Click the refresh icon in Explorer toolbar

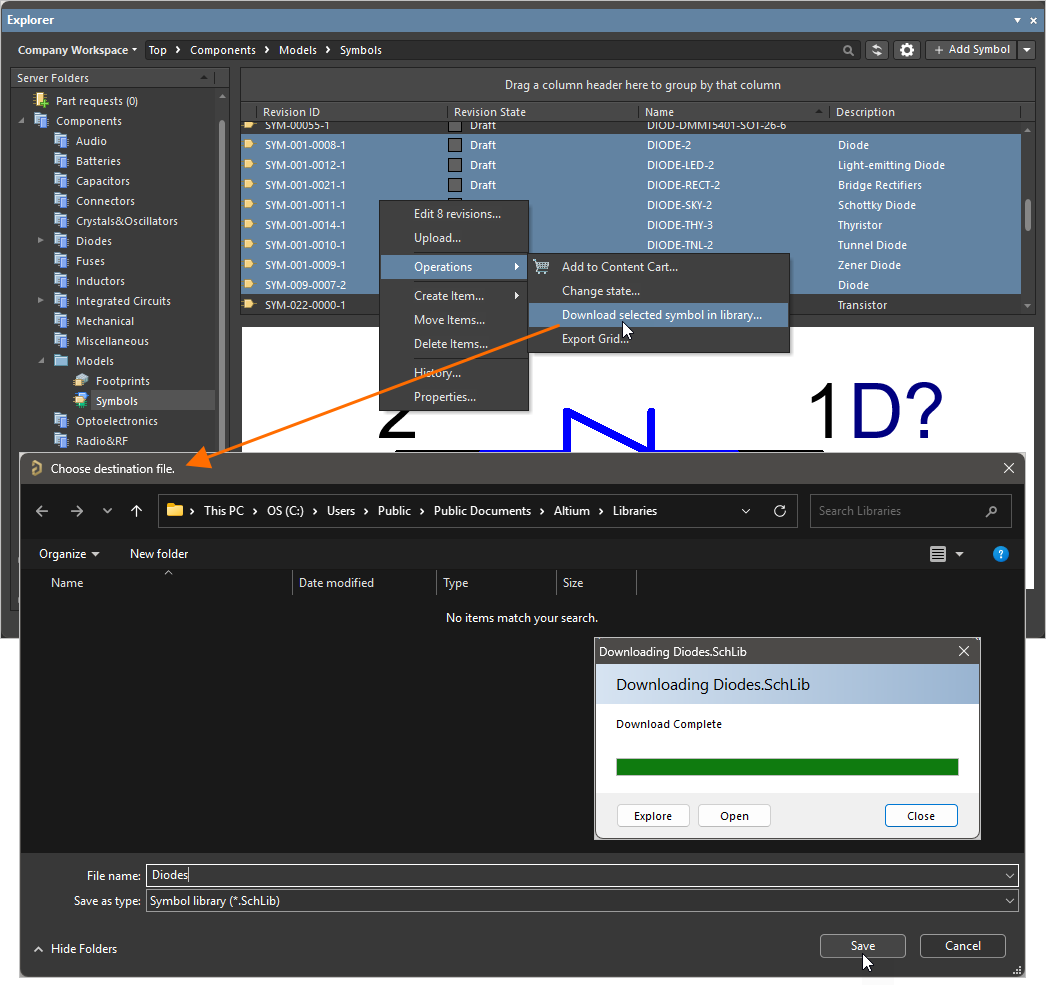[x=877, y=50]
